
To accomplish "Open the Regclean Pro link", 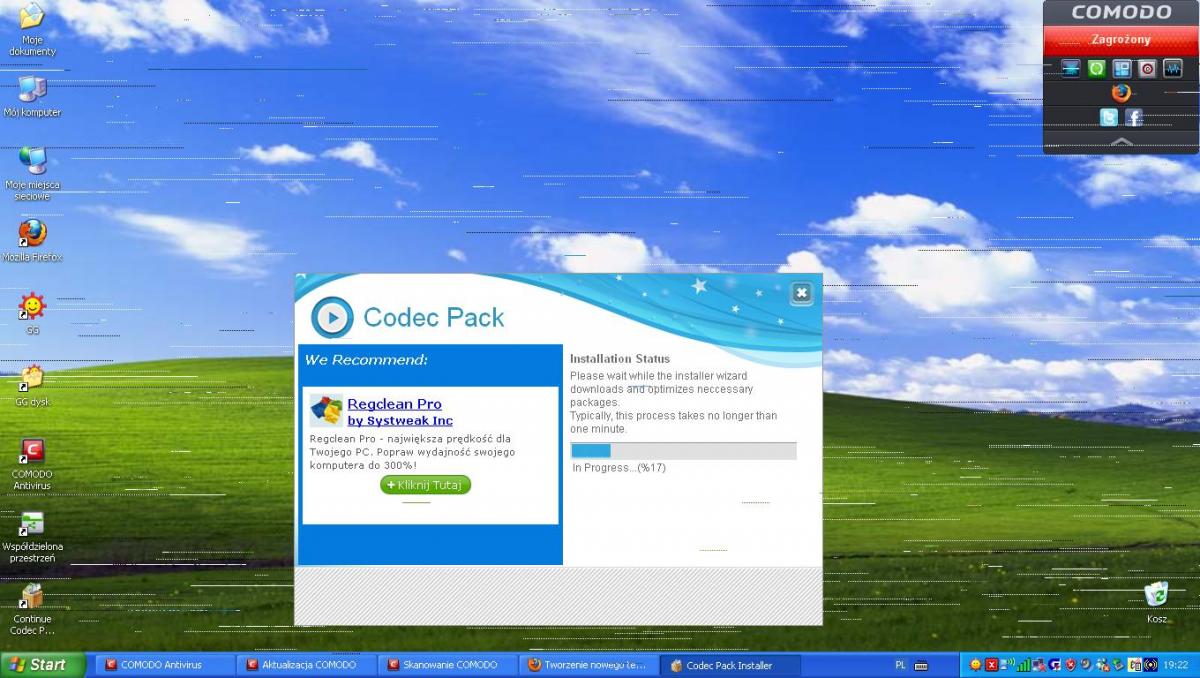I will (394, 404).
